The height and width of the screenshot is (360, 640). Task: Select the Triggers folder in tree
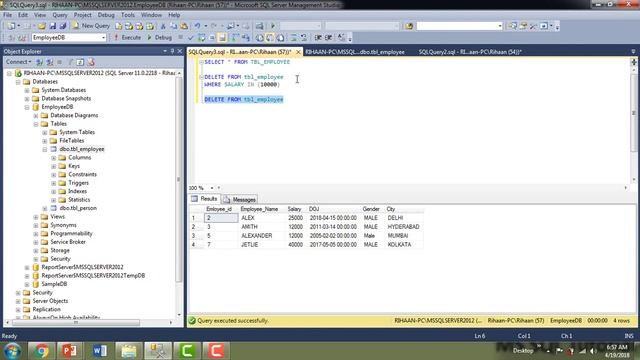tap(78, 183)
